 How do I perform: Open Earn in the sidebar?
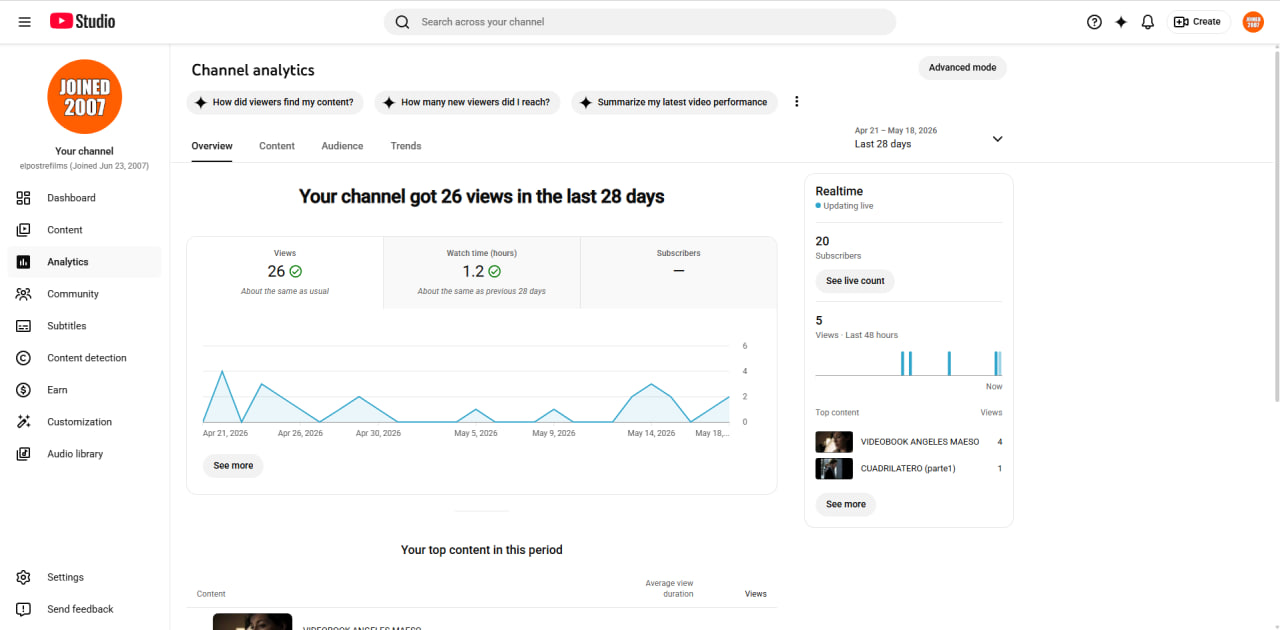[84, 390]
